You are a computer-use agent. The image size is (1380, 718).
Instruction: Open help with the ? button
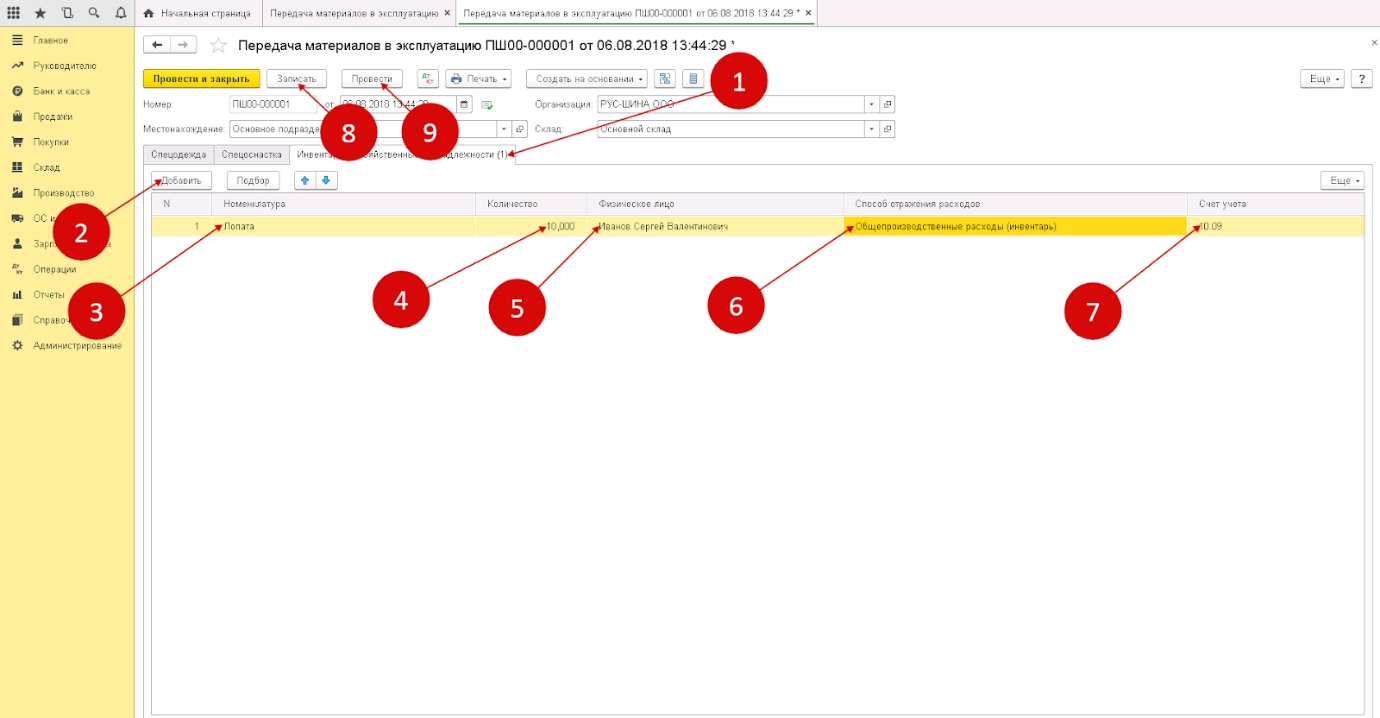1361,79
